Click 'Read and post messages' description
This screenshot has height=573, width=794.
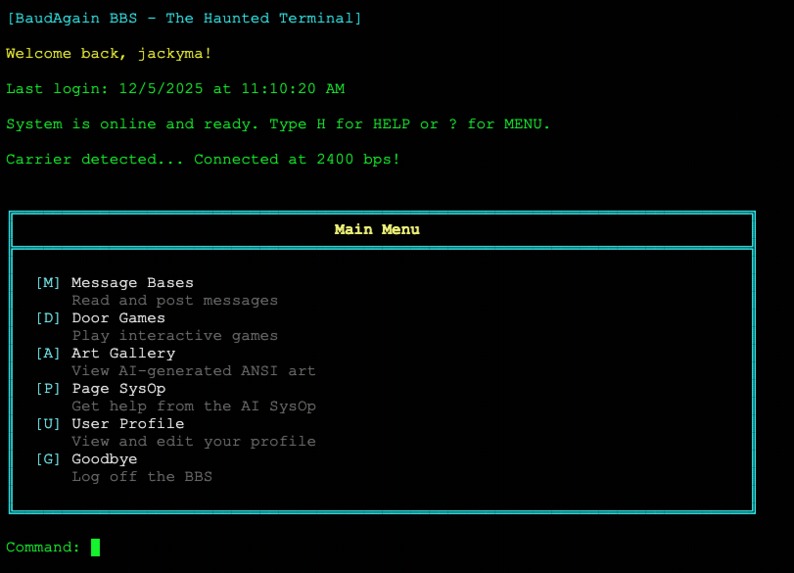point(175,301)
